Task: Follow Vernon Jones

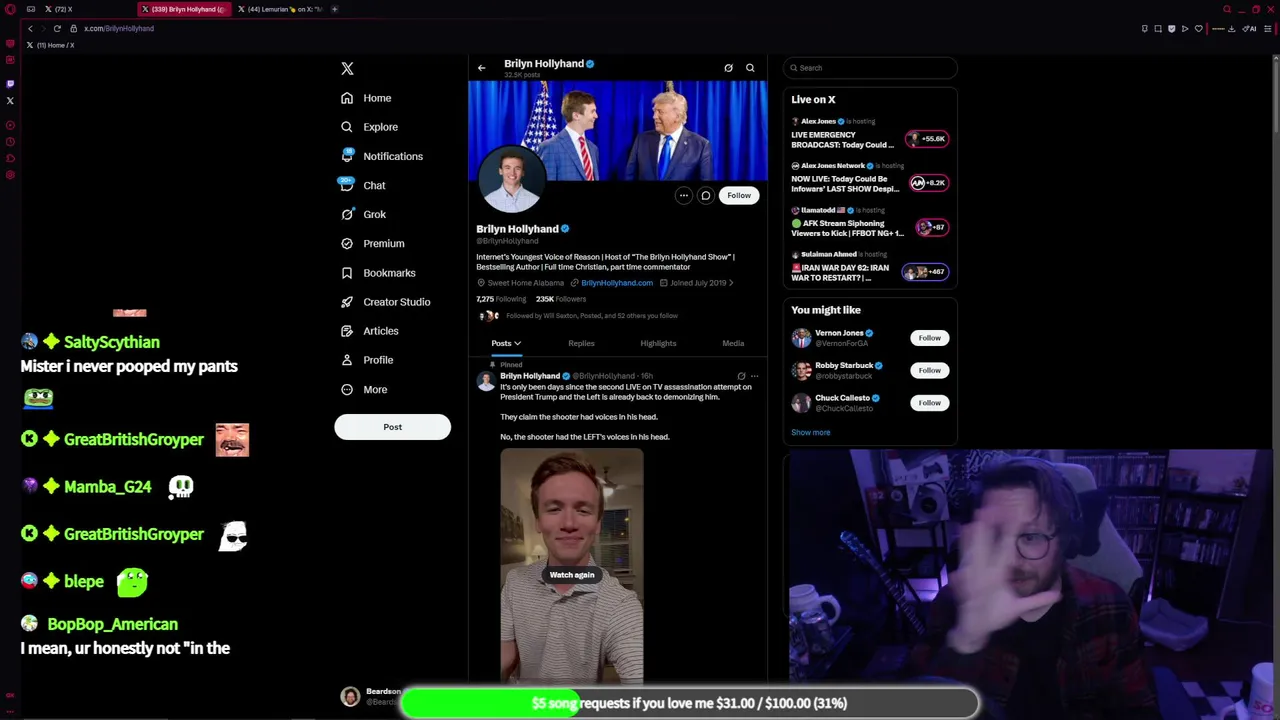Action: (x=929, y=338)
